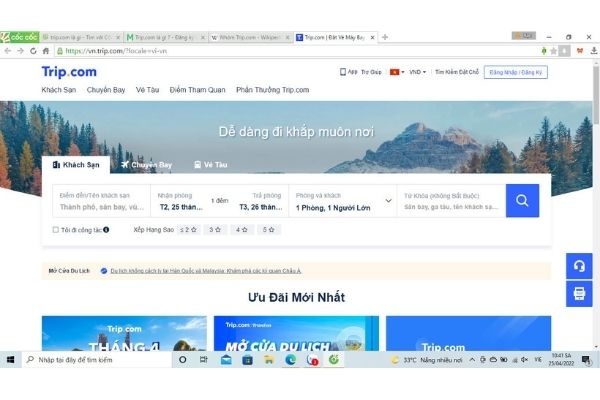Viewport: 600px width, 400px height.
Task: Click the page vertical scrollbar thumb
Action: coord(596,95)
